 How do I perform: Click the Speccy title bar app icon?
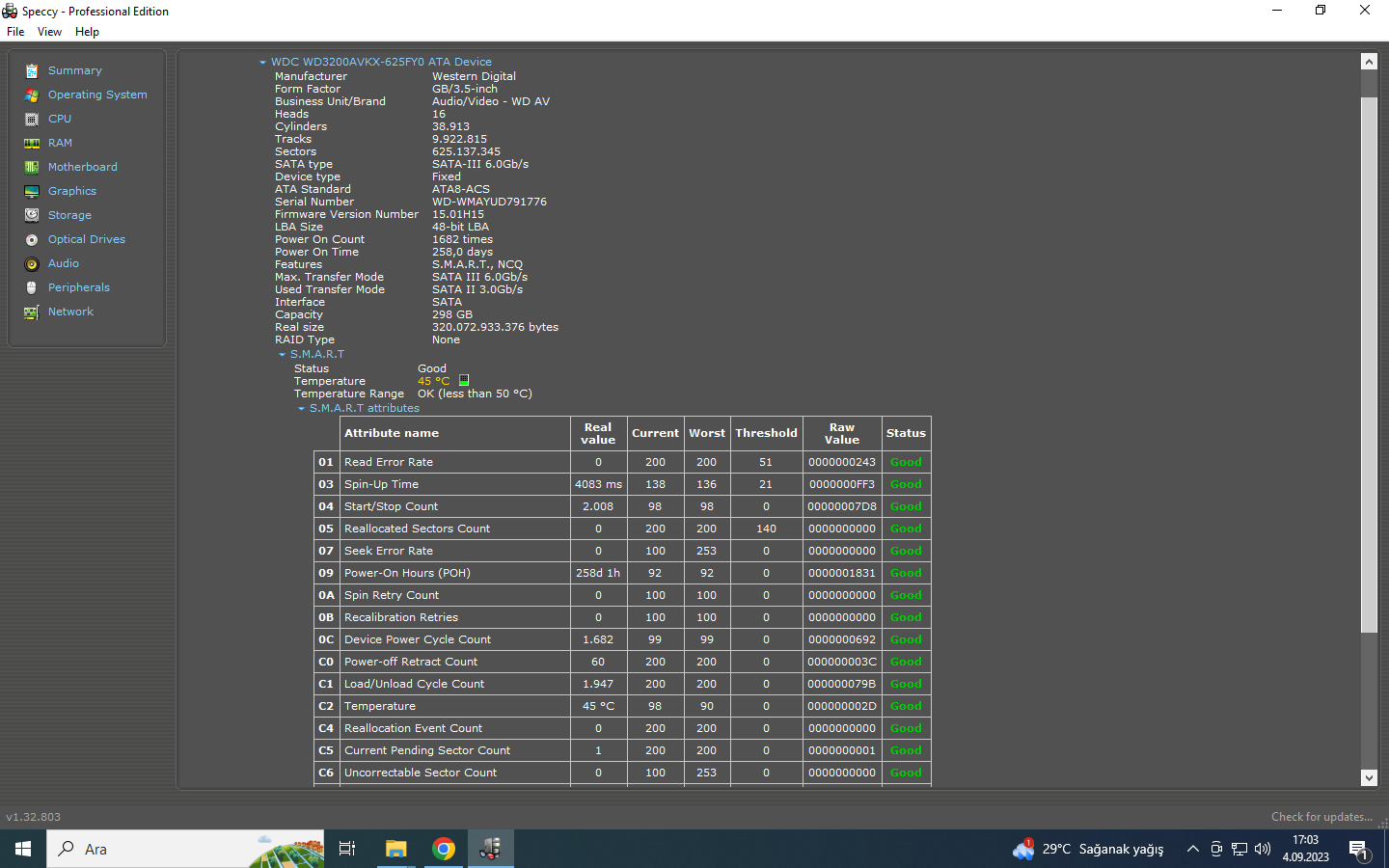coord(10,11)
